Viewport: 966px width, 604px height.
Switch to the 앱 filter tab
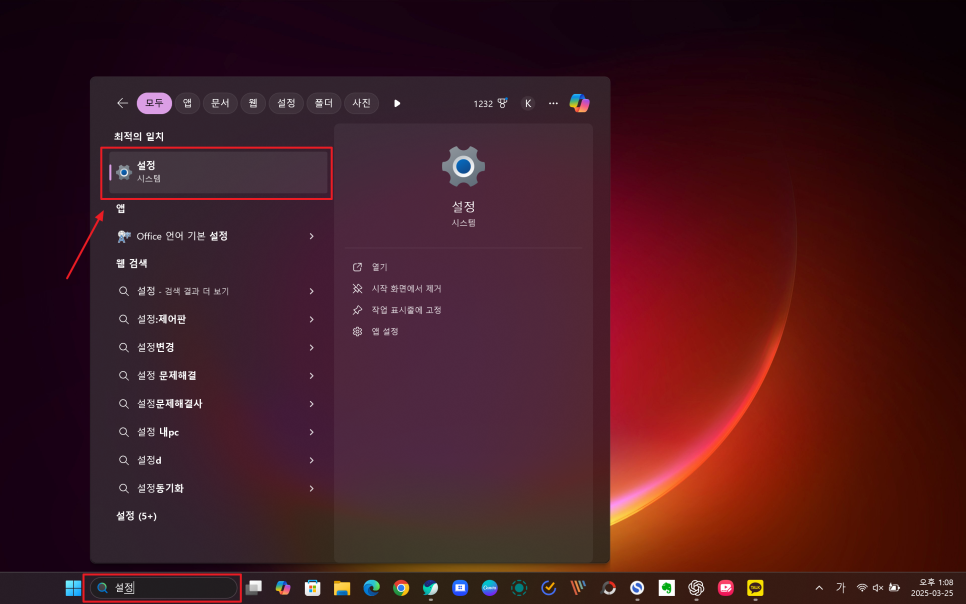tap(187, 103)
